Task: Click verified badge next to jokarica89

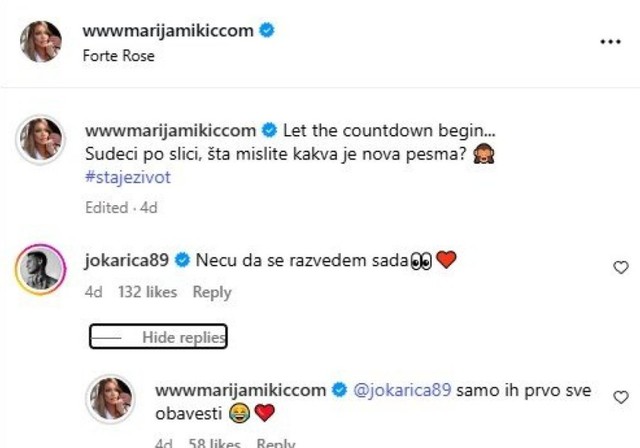Action: coord(182,260)
